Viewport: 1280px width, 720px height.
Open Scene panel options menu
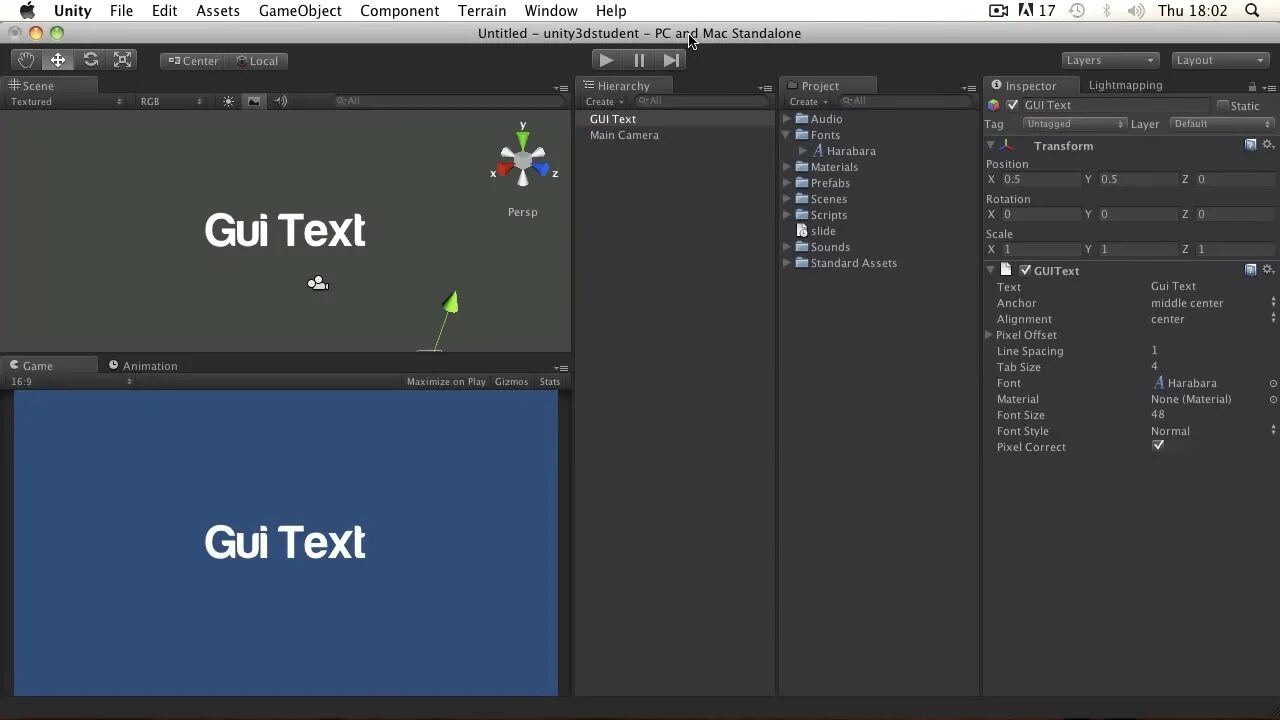pyautogui.click(x=561, y=87)
